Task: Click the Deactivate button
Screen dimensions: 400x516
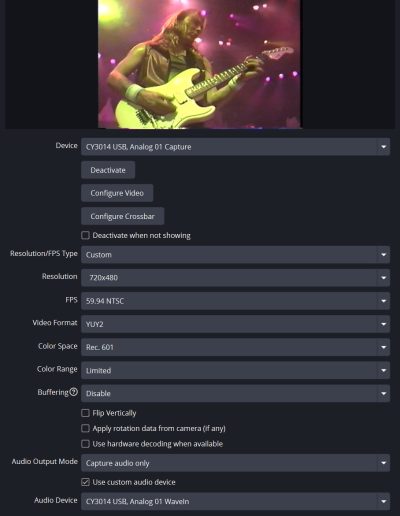Action: [108, 170]
